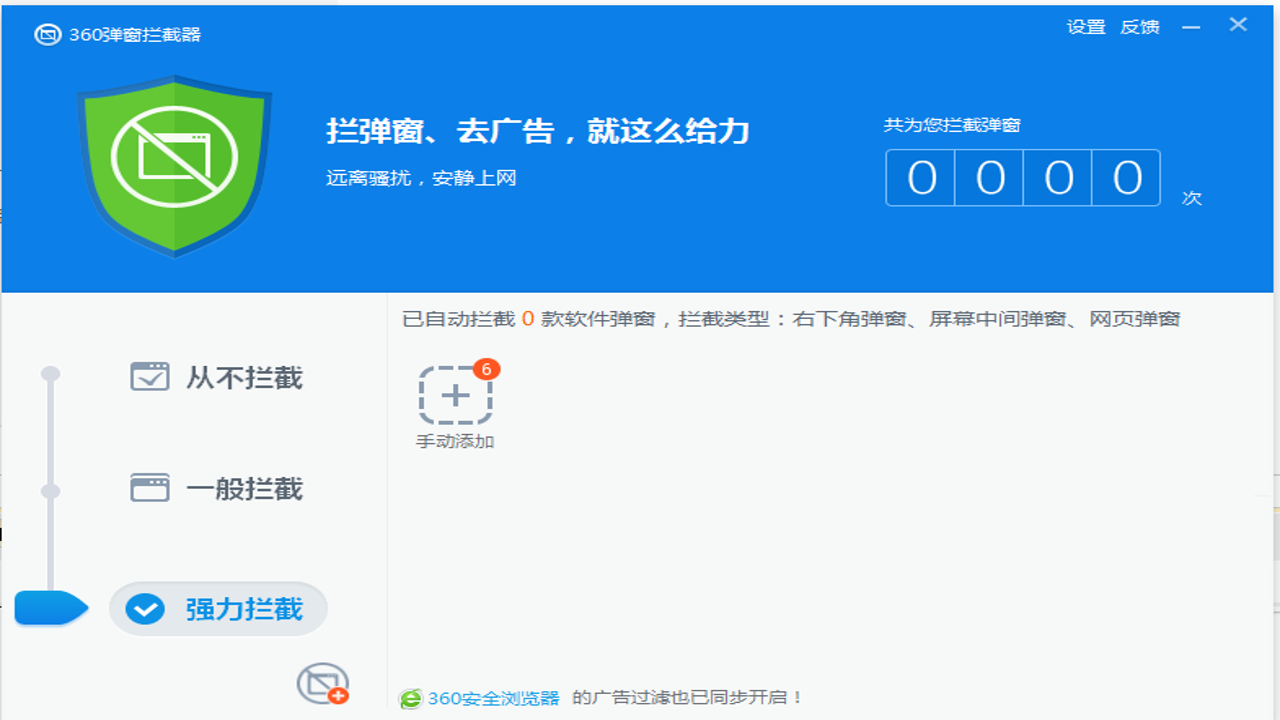The image size is (1280, 720).
Task: Click the 360弹窗拦截器 logo icon in title bar
Action: (48, 35)
